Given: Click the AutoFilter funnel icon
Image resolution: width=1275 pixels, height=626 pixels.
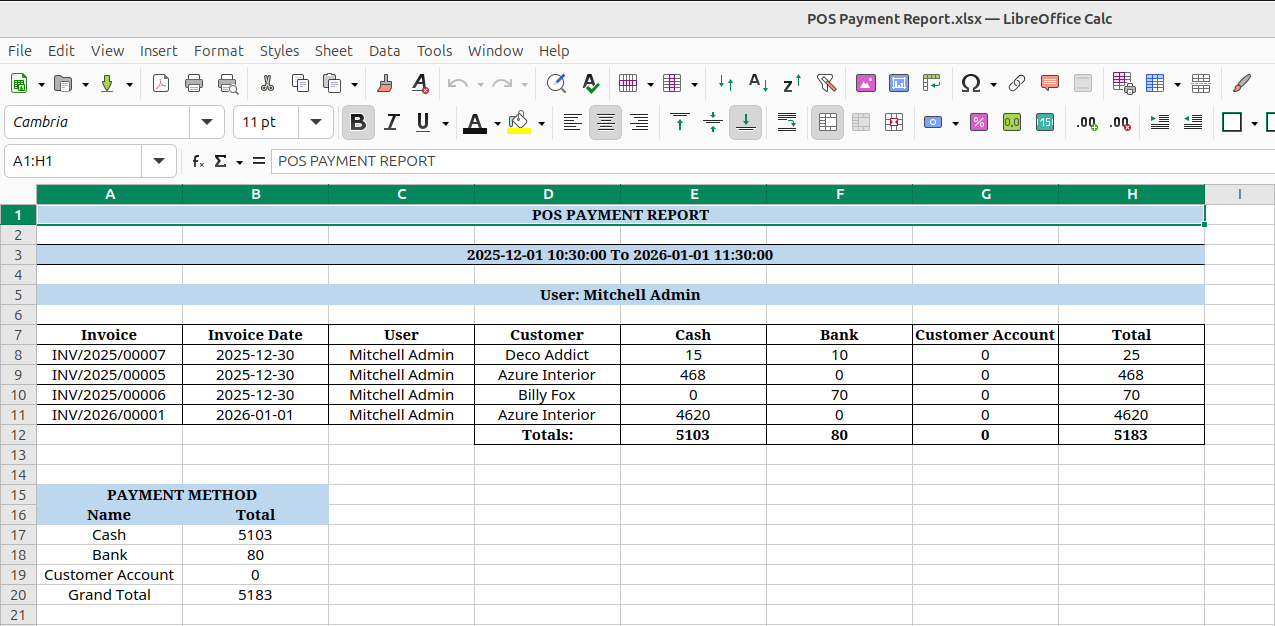Looking at the screenshot, I should pyautogui.click(x=826, y=84).
